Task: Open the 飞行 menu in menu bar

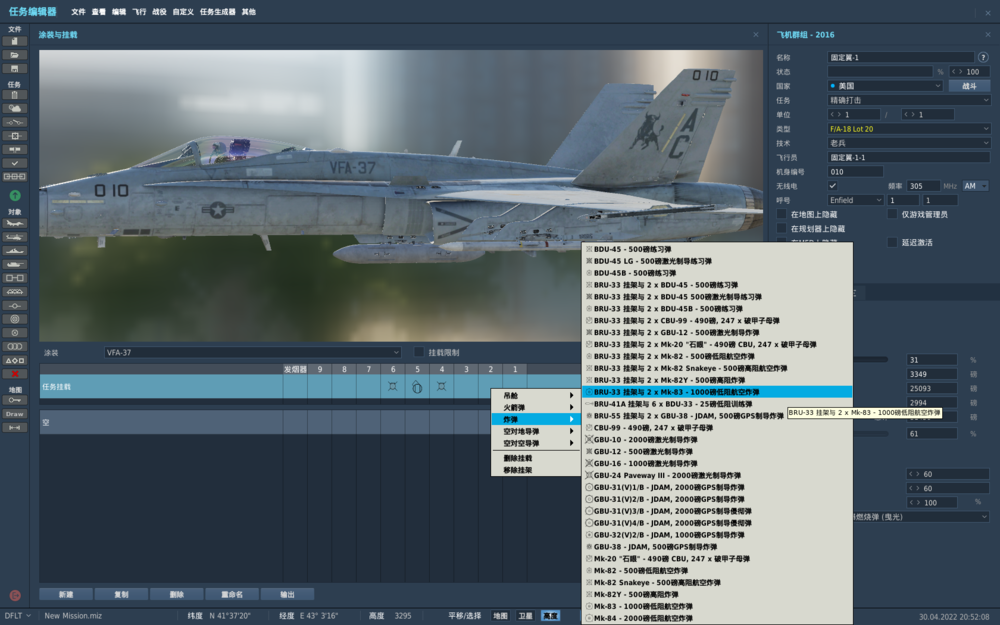Action: 139,11
